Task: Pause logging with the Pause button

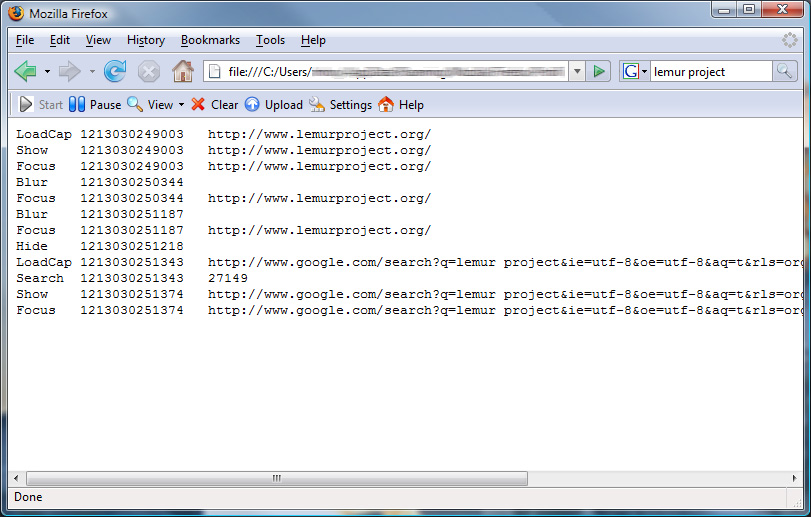Action: tap(95, 104)
